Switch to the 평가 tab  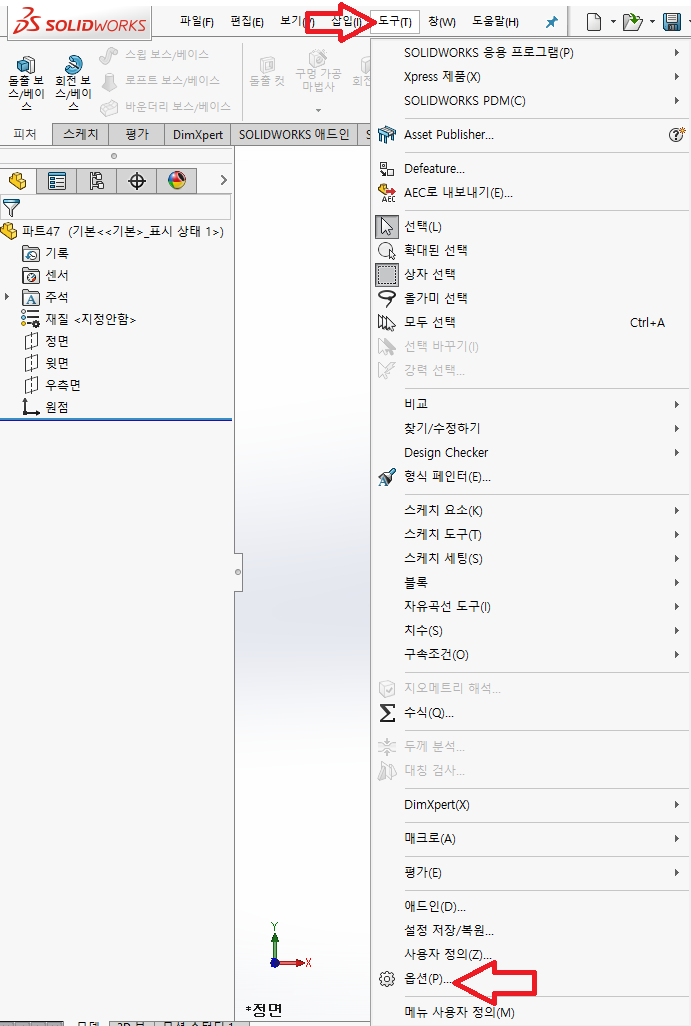137,134
